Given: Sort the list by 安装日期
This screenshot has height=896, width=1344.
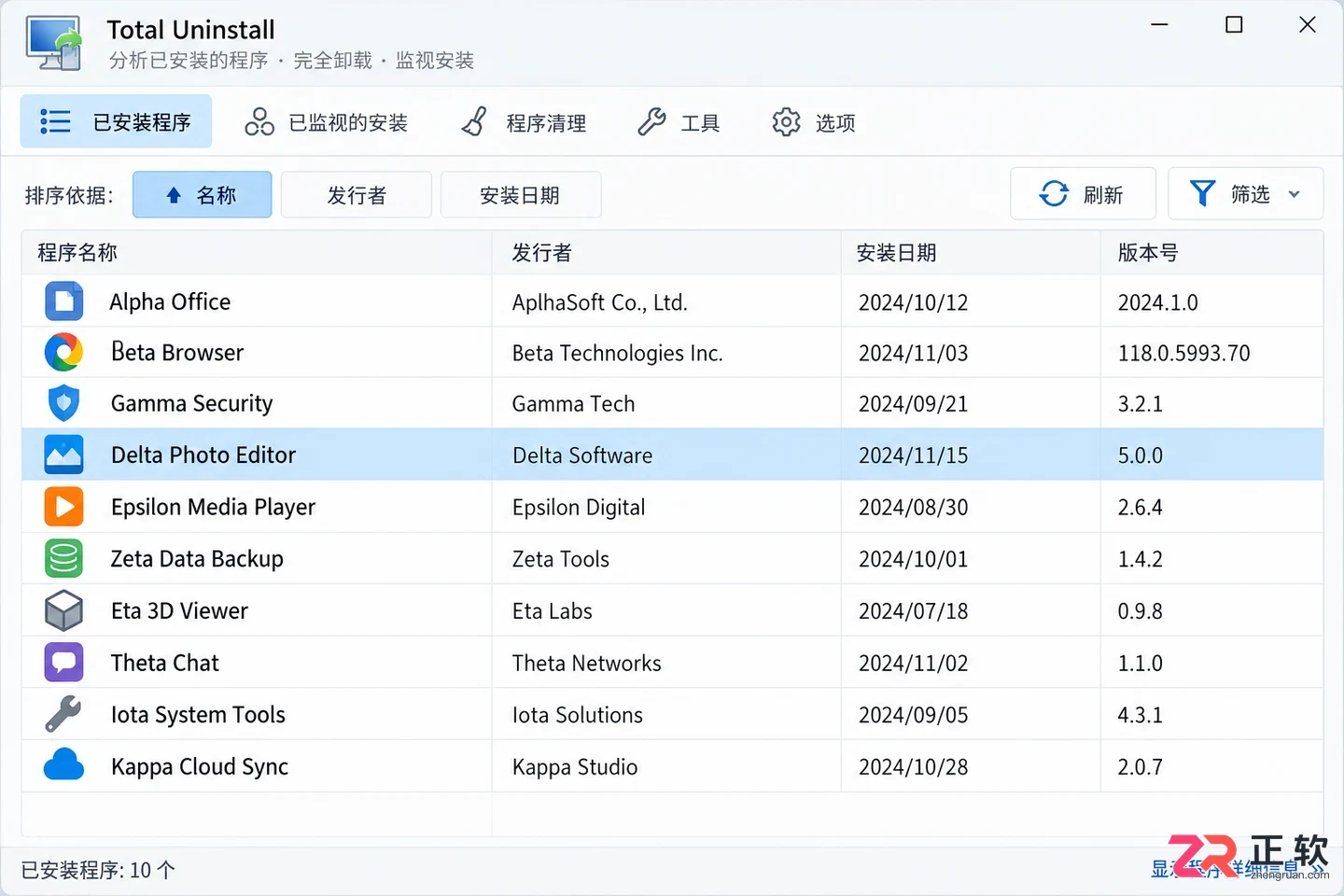Looking at the screenshot, I should [520, 194].
